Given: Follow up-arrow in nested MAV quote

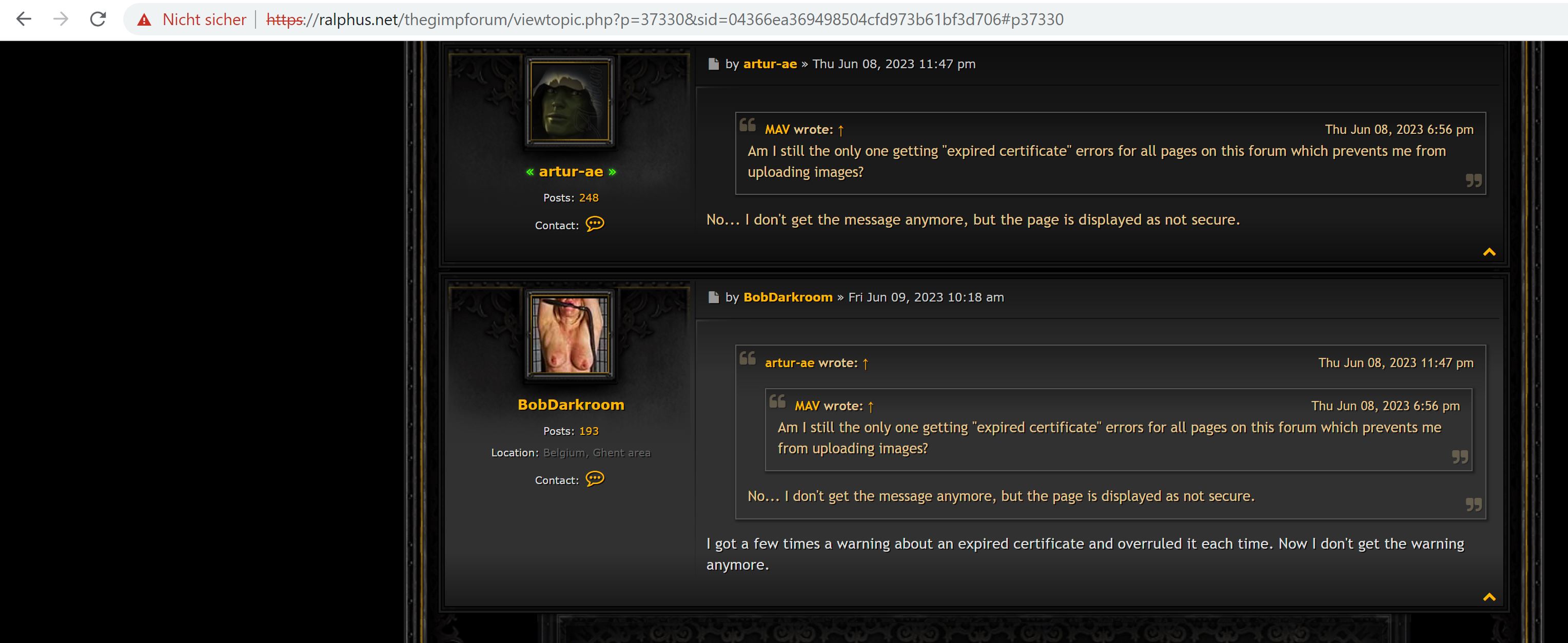Looking at the screenshot, I should (870, 406).
